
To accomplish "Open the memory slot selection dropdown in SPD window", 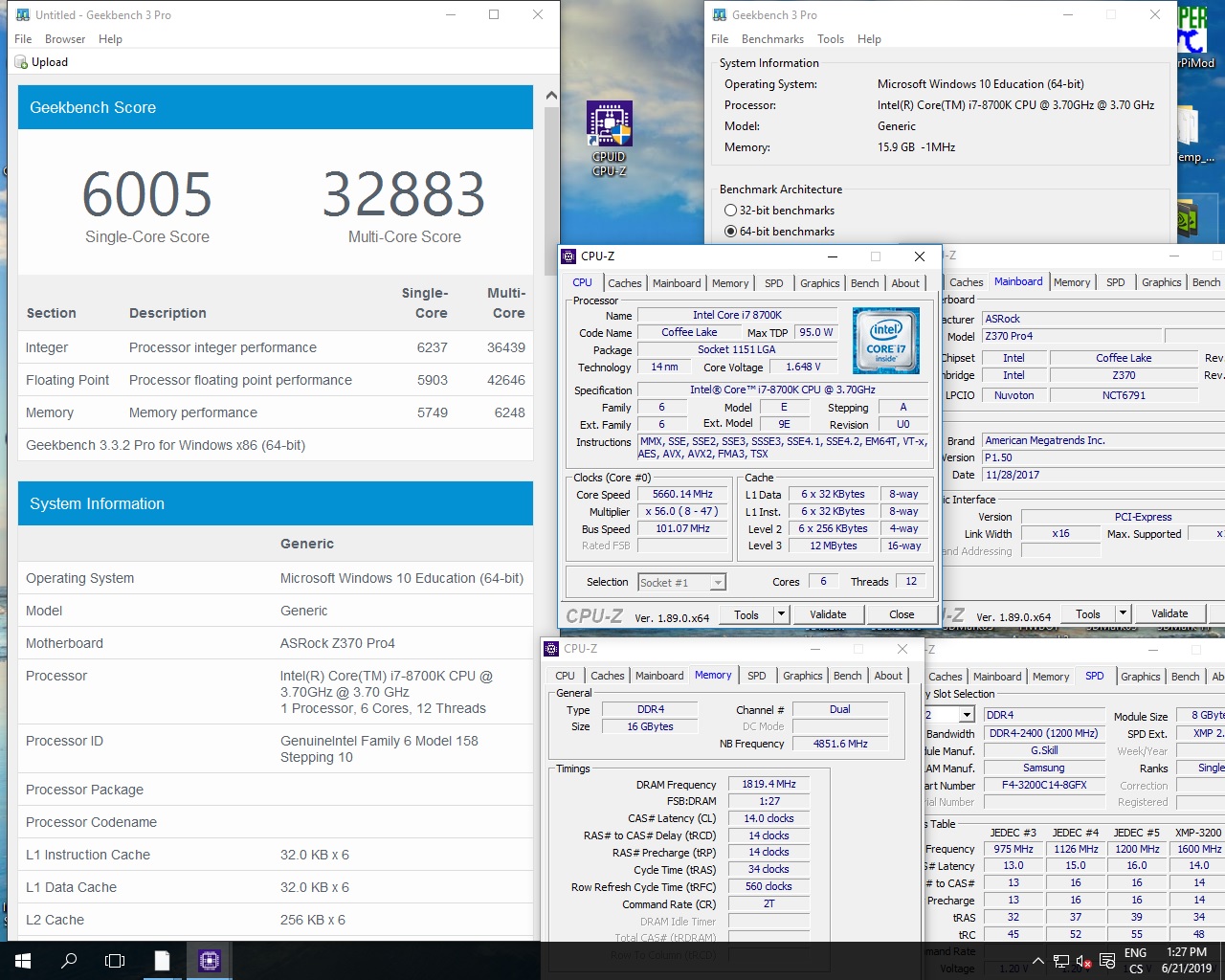I will [967, 715].
